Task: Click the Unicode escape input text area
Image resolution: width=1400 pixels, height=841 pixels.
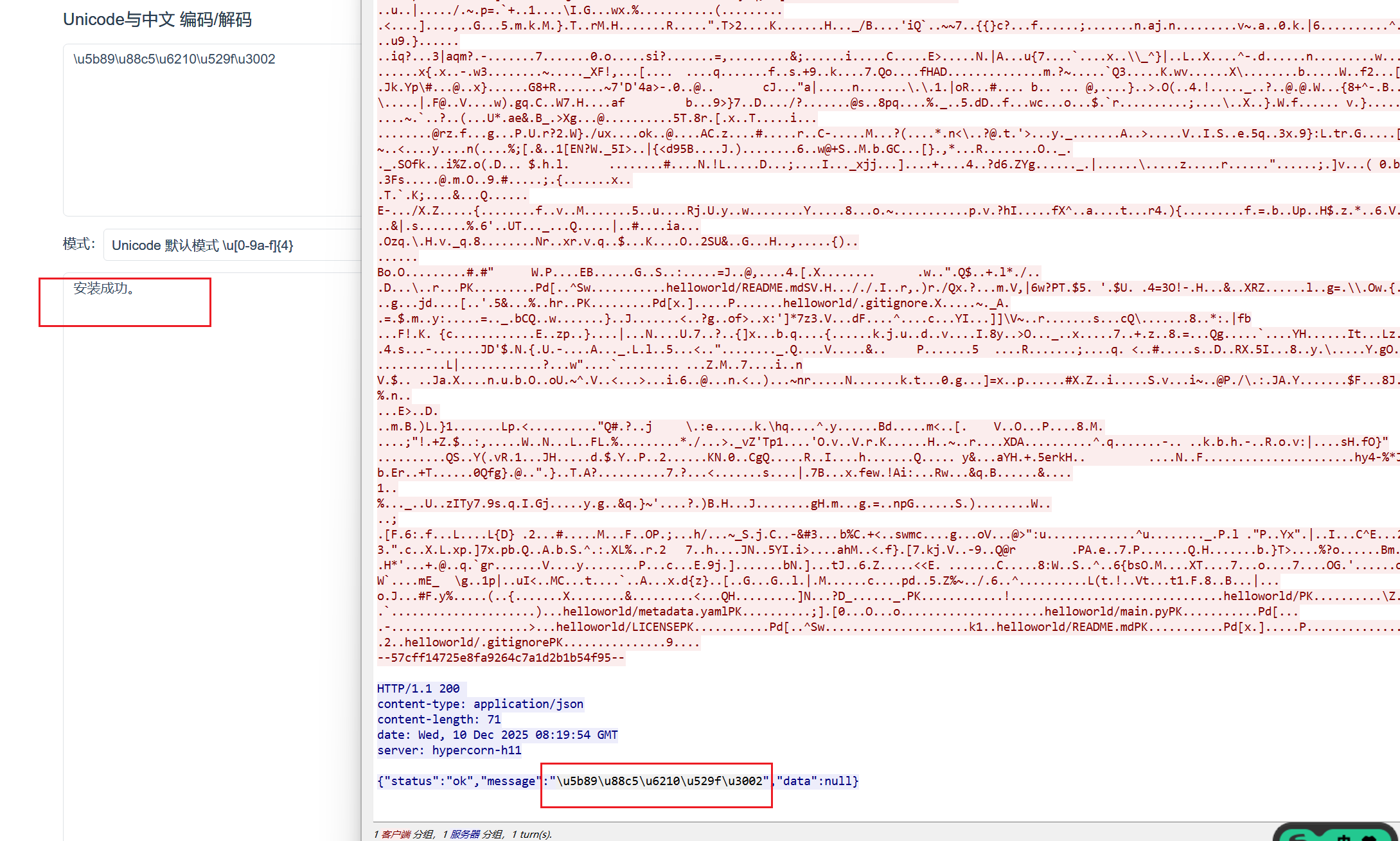Action: 212,128
